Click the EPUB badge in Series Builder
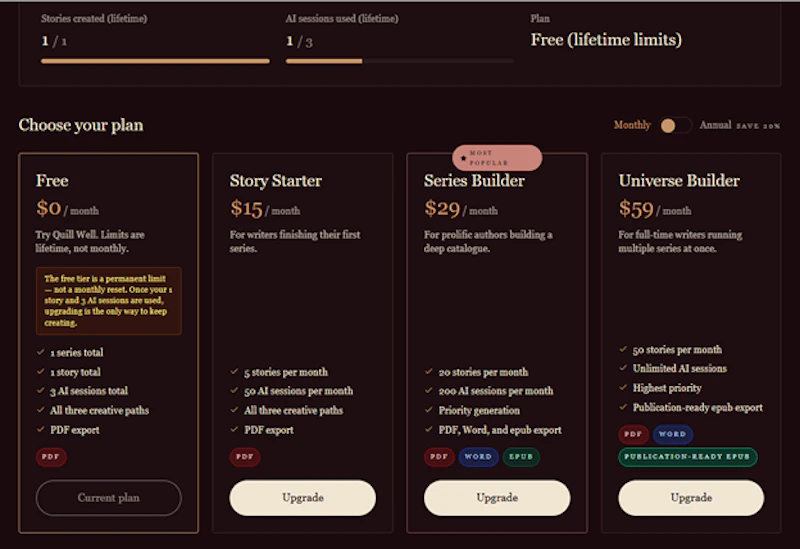800x549 pixels. tap(521, 457)
